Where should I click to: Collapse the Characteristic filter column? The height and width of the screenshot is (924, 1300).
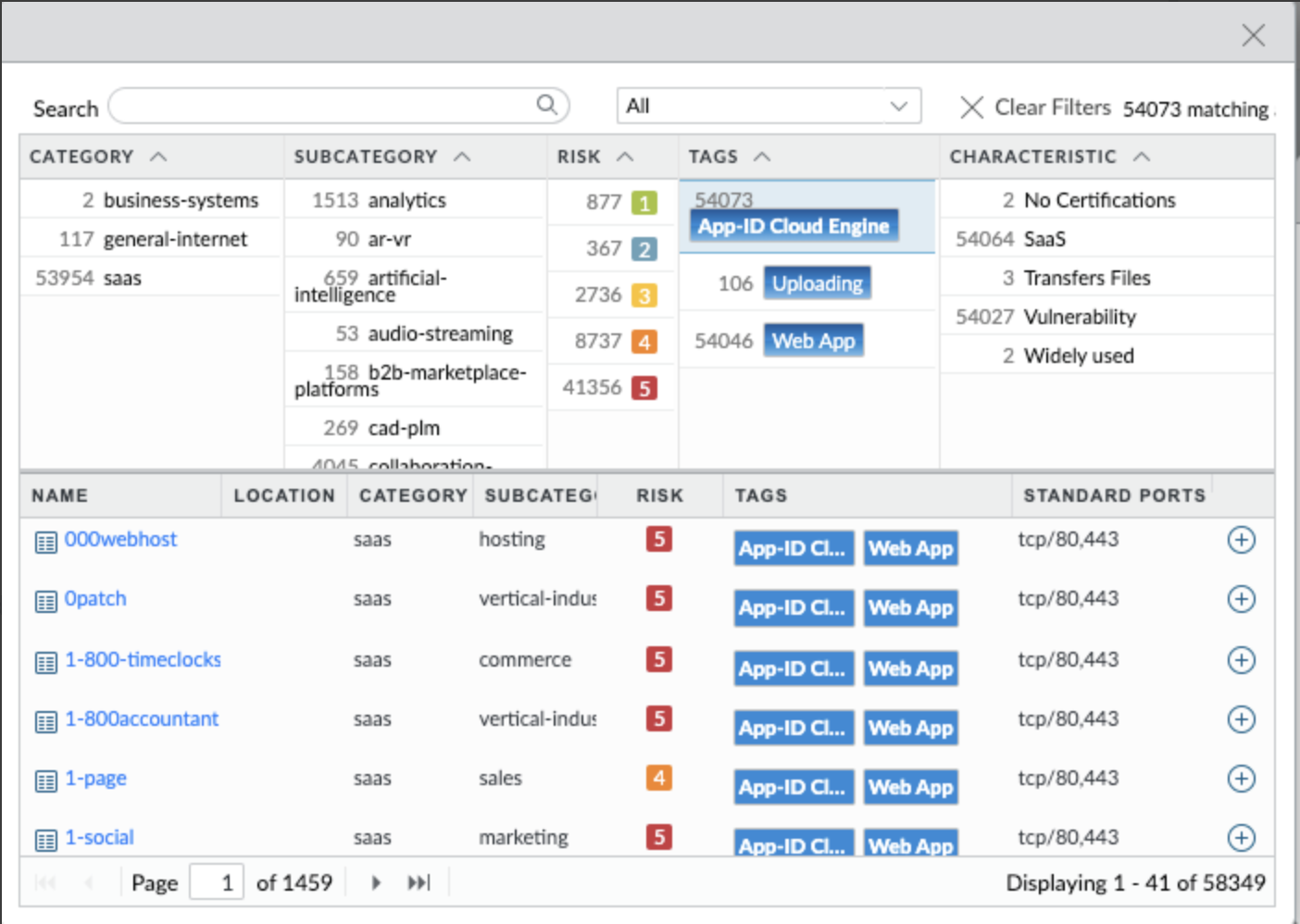[x=1142, y=156]
